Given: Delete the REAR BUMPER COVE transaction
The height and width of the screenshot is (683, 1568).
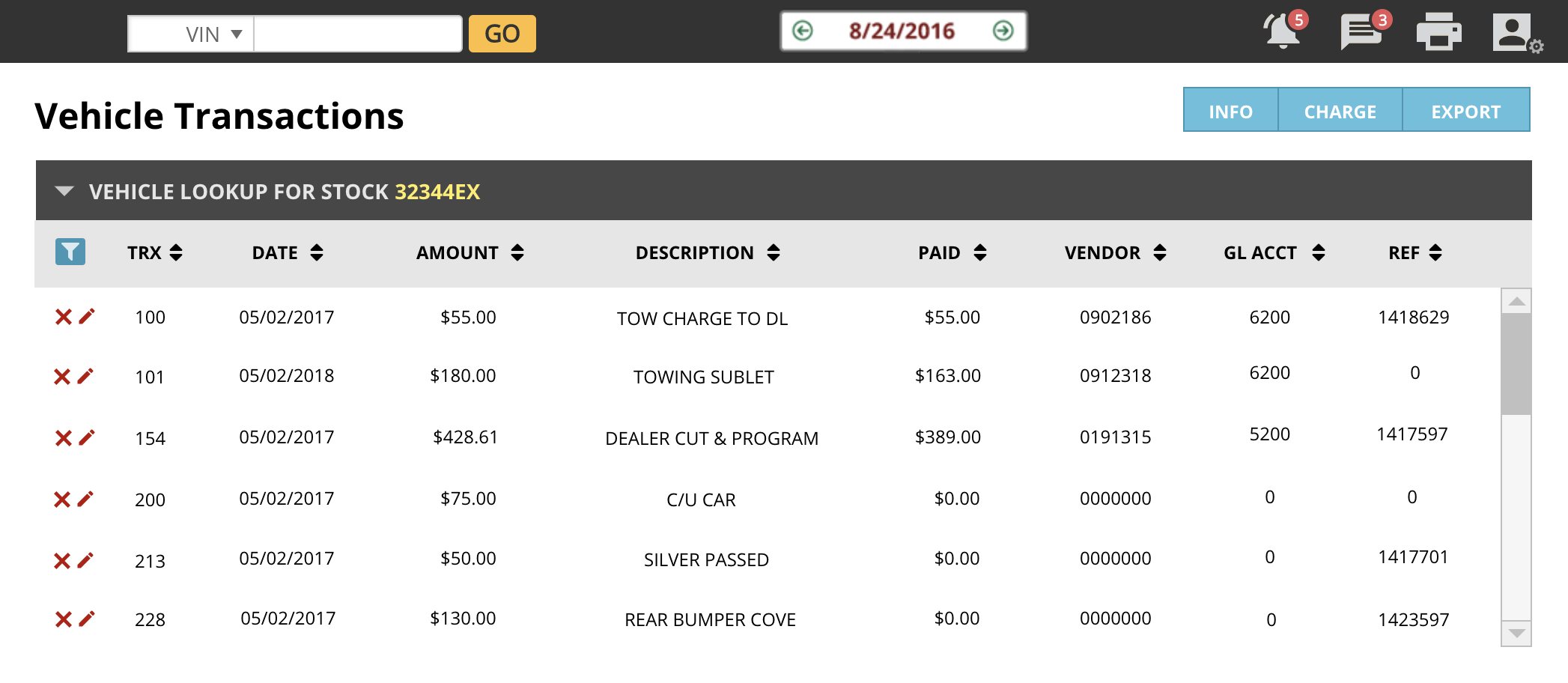Looking at the screenshot, I should click(64, 619).
